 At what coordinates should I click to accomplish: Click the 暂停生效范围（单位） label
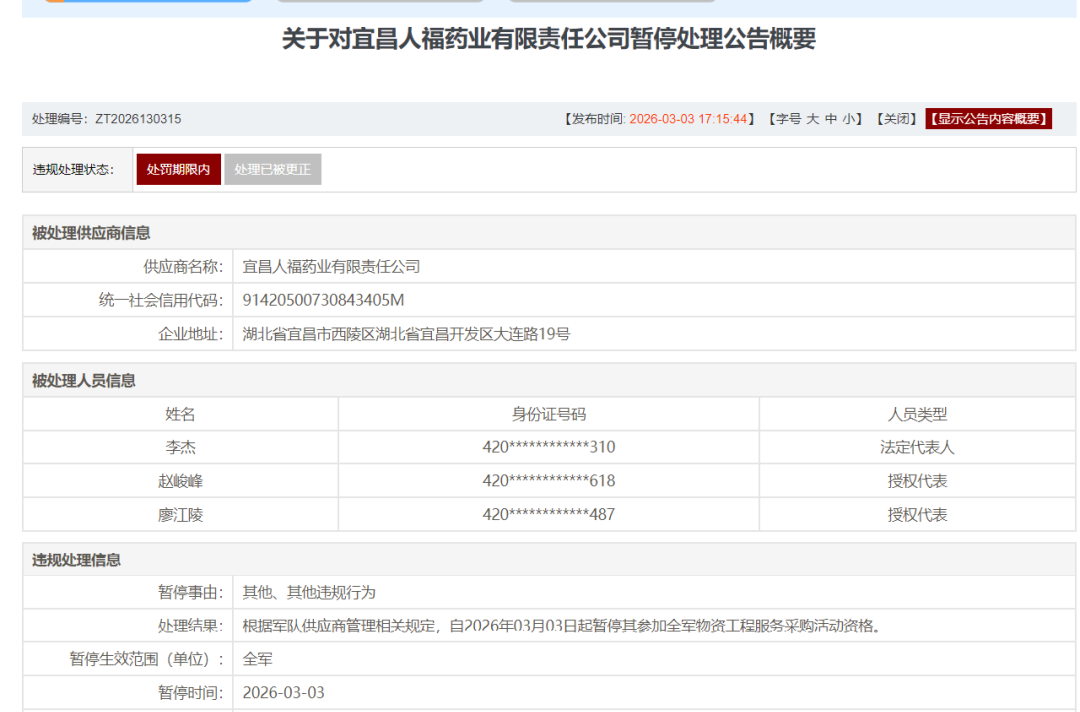tap(147, 659)
